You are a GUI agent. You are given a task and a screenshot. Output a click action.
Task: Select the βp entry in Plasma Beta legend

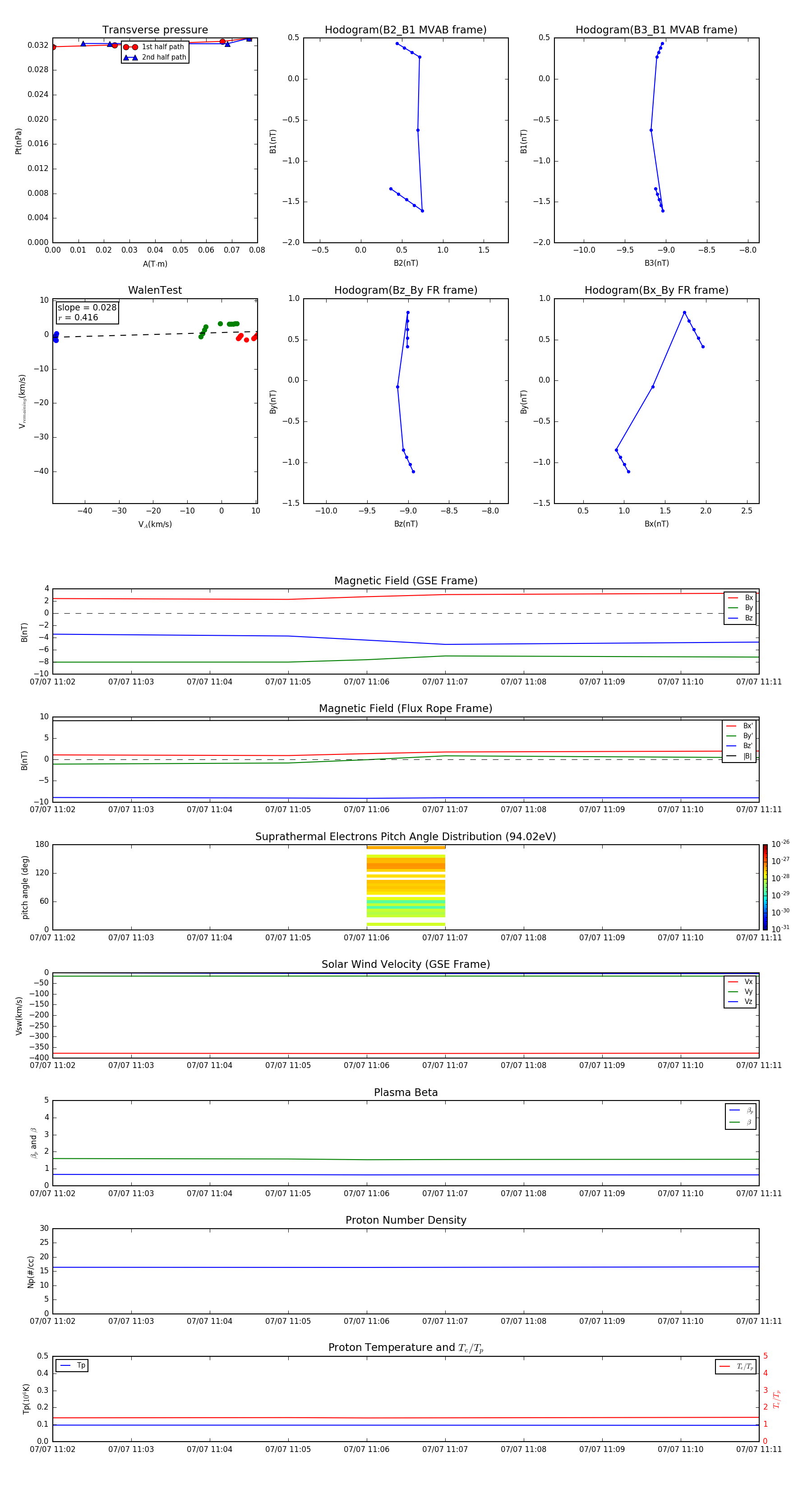(741, 1110)
